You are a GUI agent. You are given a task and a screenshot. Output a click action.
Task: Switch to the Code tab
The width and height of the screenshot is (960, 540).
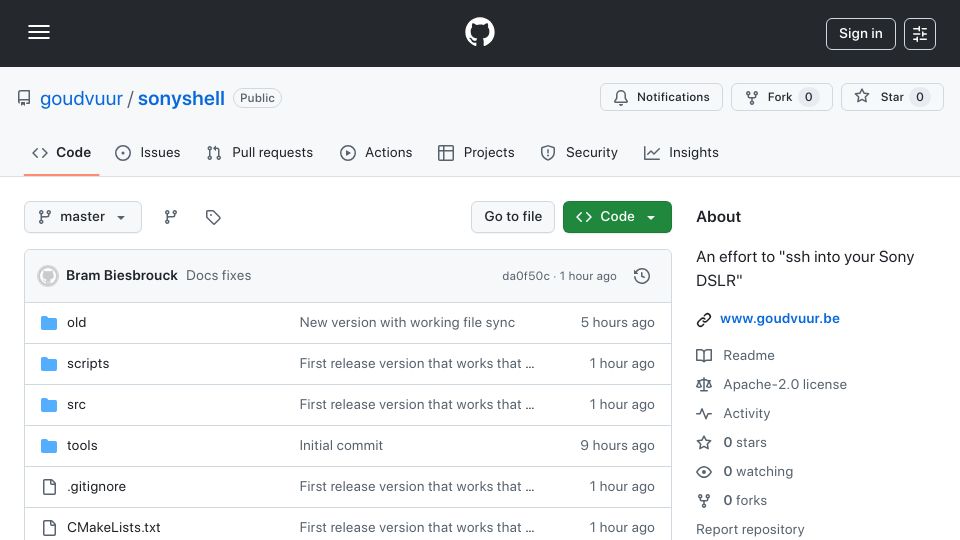pyautogui.click(x=61, y=152)
